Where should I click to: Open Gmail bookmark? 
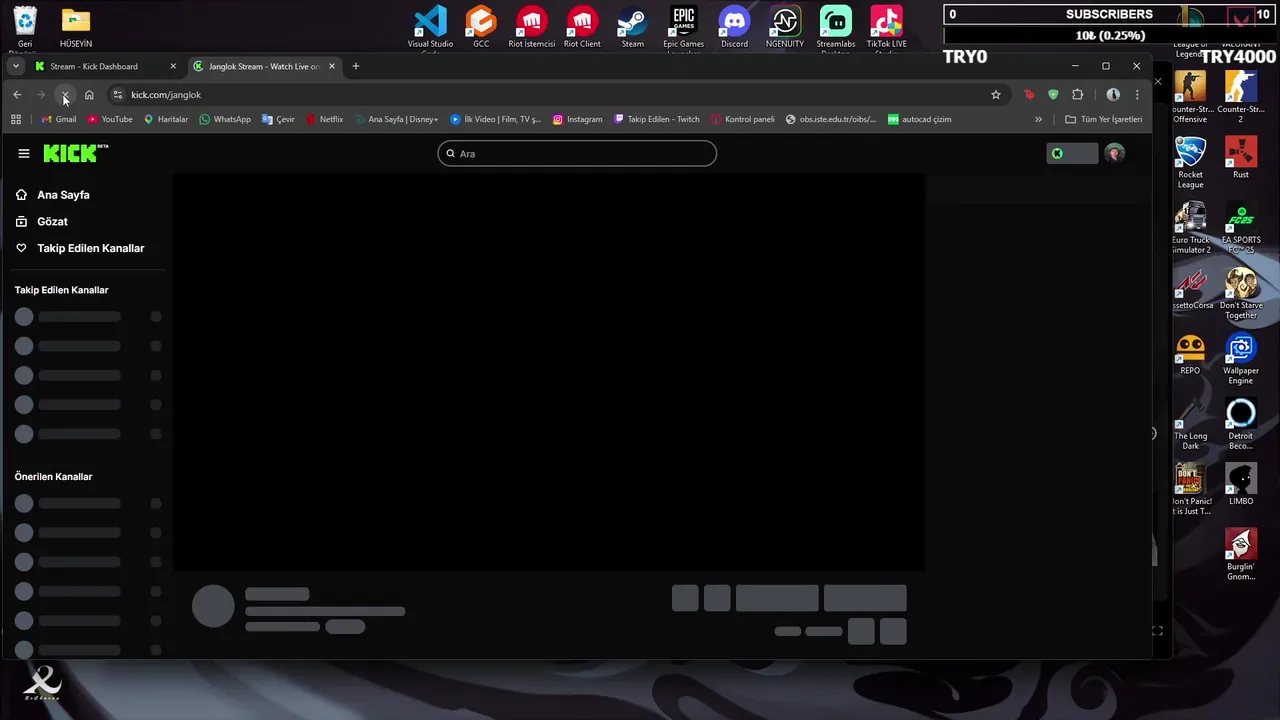[x=58, y=119]
